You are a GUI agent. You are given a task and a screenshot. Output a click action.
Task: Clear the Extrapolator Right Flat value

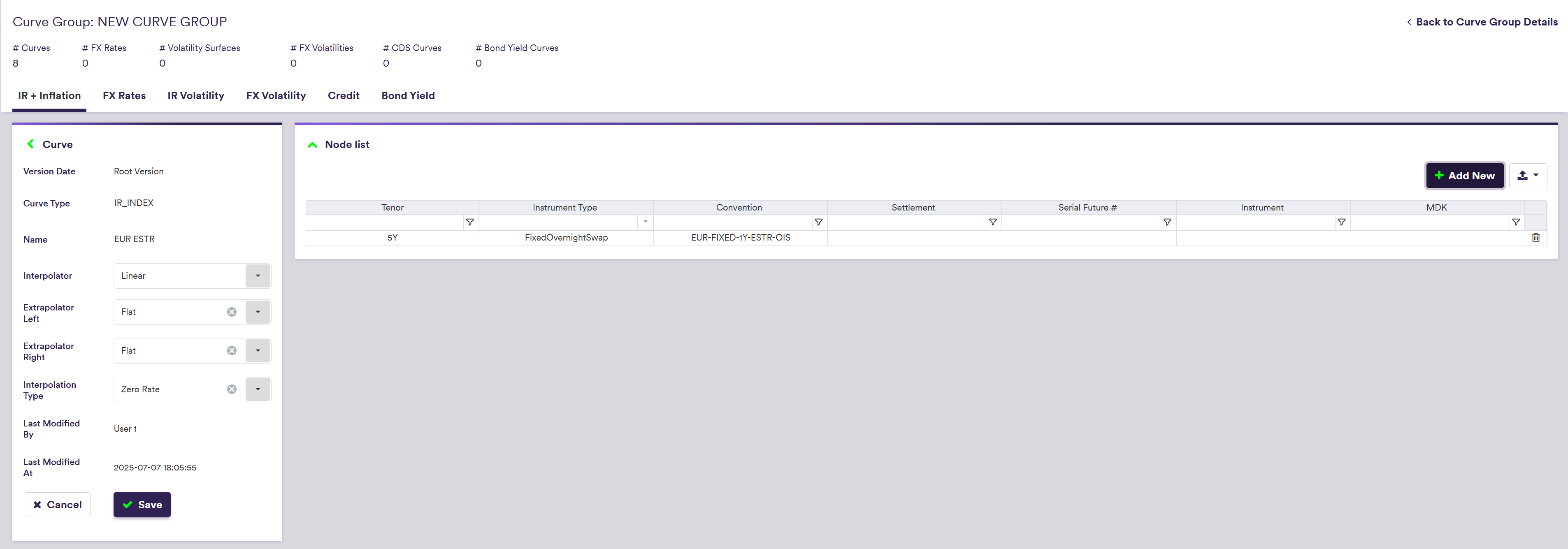[x=231, y=351]
